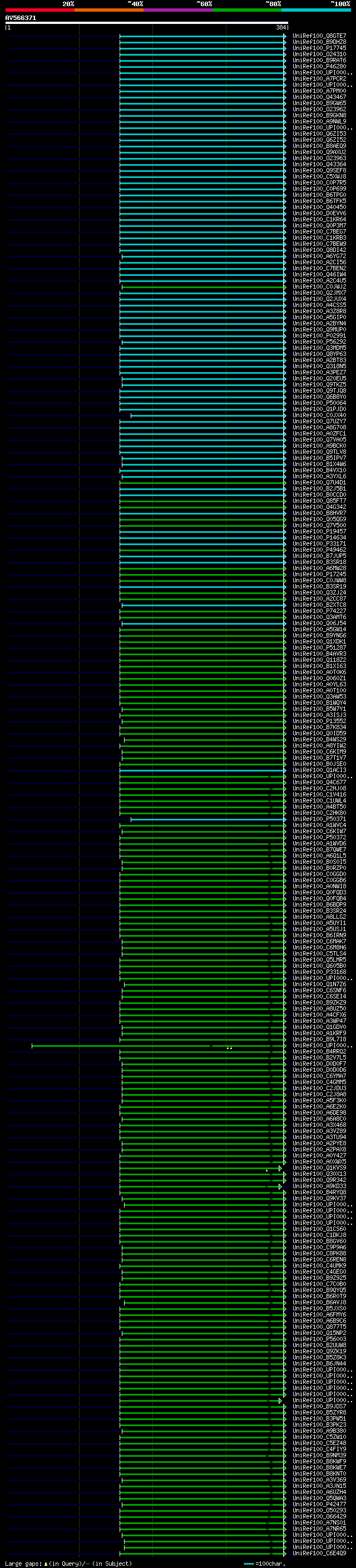Click the cyan alignment bar for UniRef100_C0P699
This screenshot has width=356, height=1568.
(202, 189)
